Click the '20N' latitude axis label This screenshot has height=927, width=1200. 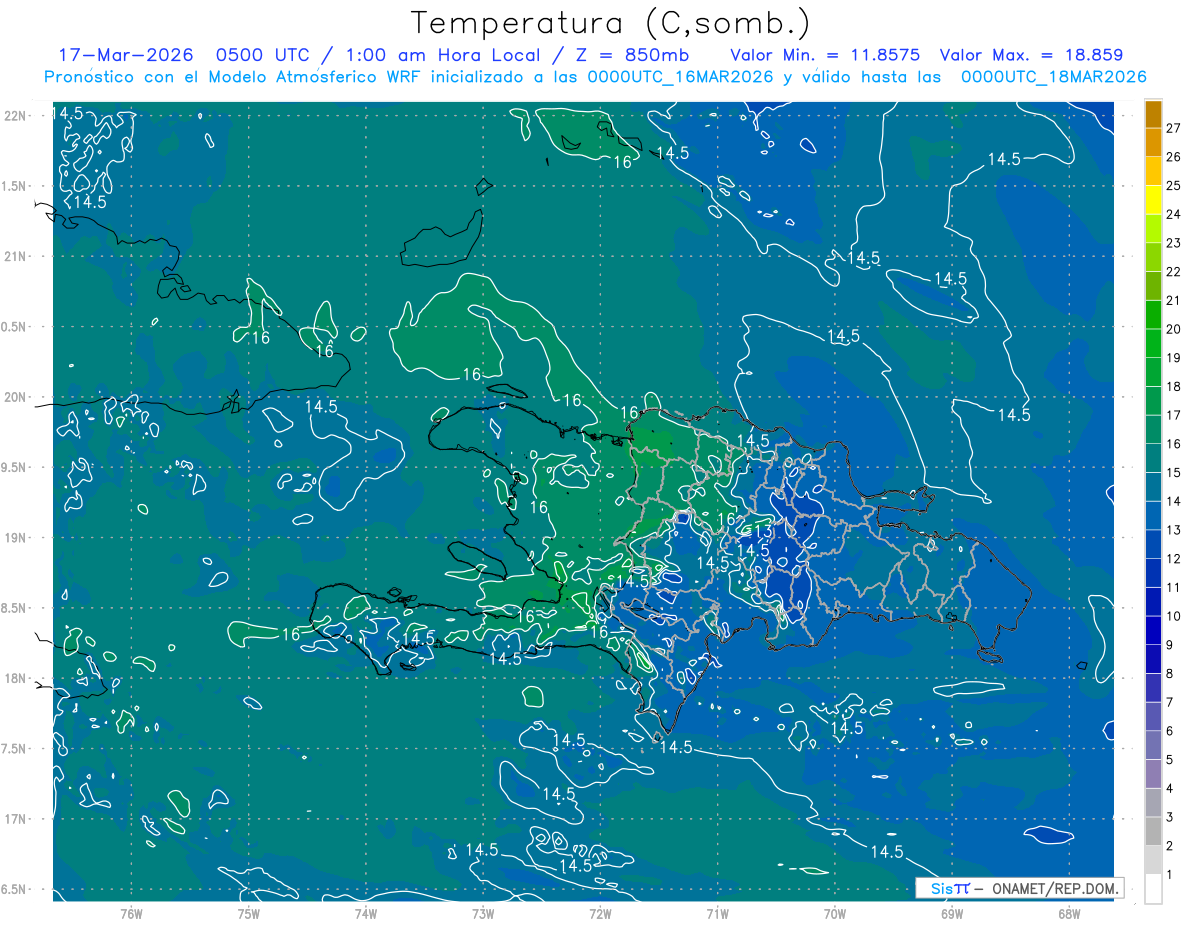point(17,398)
